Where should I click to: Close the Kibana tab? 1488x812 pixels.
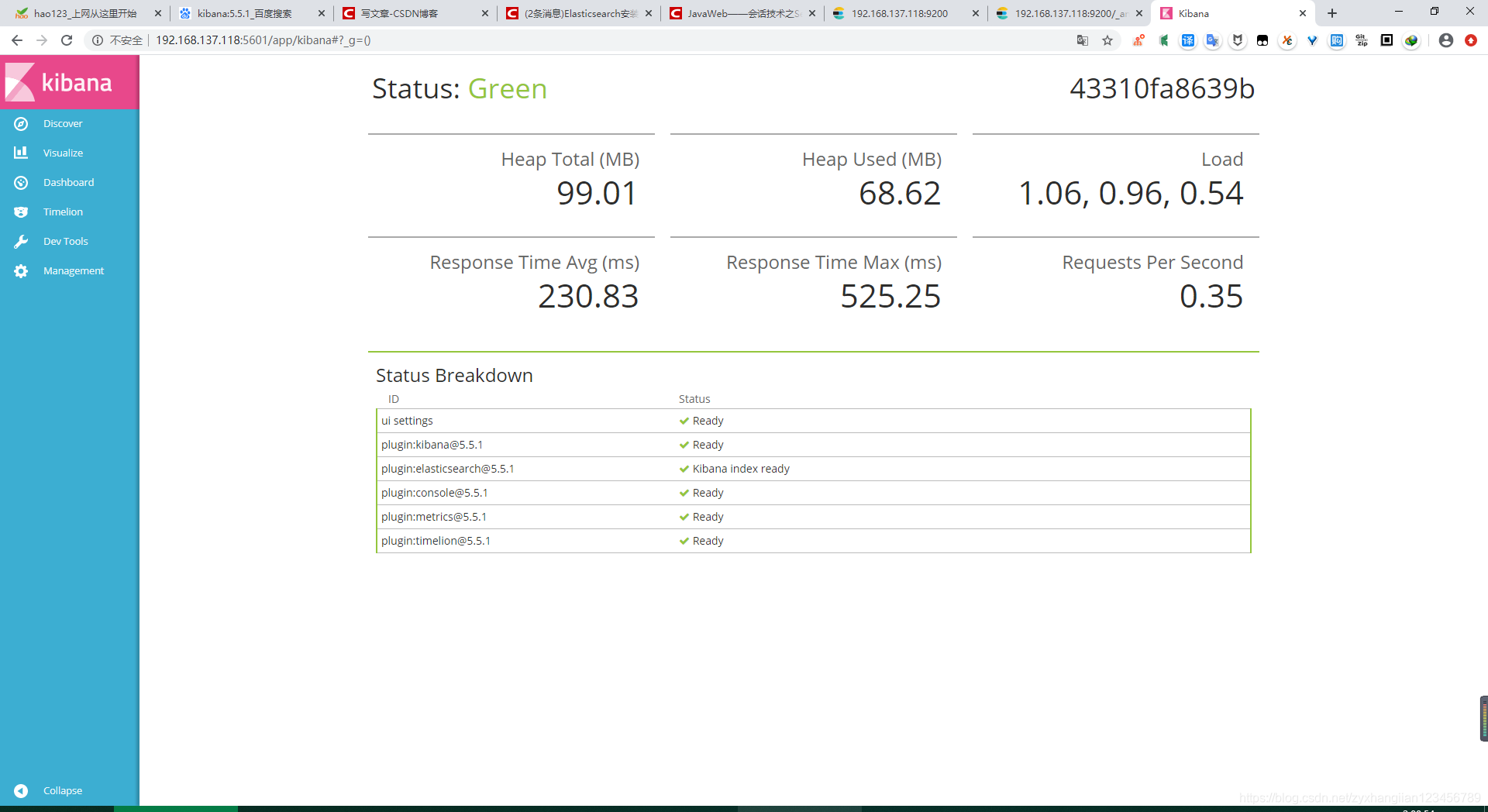pos(1303,13)
